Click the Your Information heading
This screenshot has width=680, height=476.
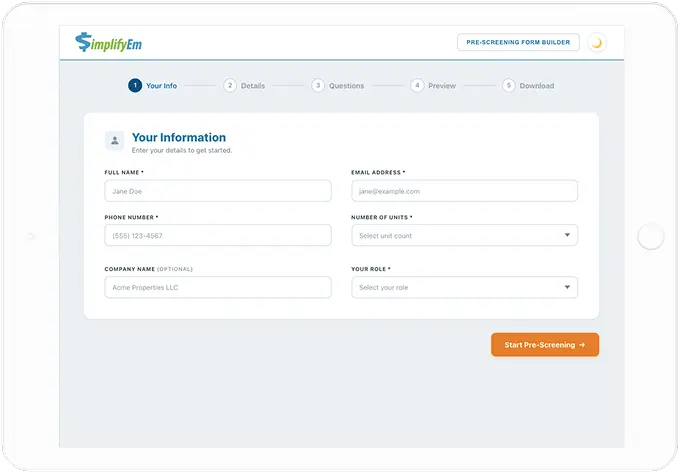[179, 137]
